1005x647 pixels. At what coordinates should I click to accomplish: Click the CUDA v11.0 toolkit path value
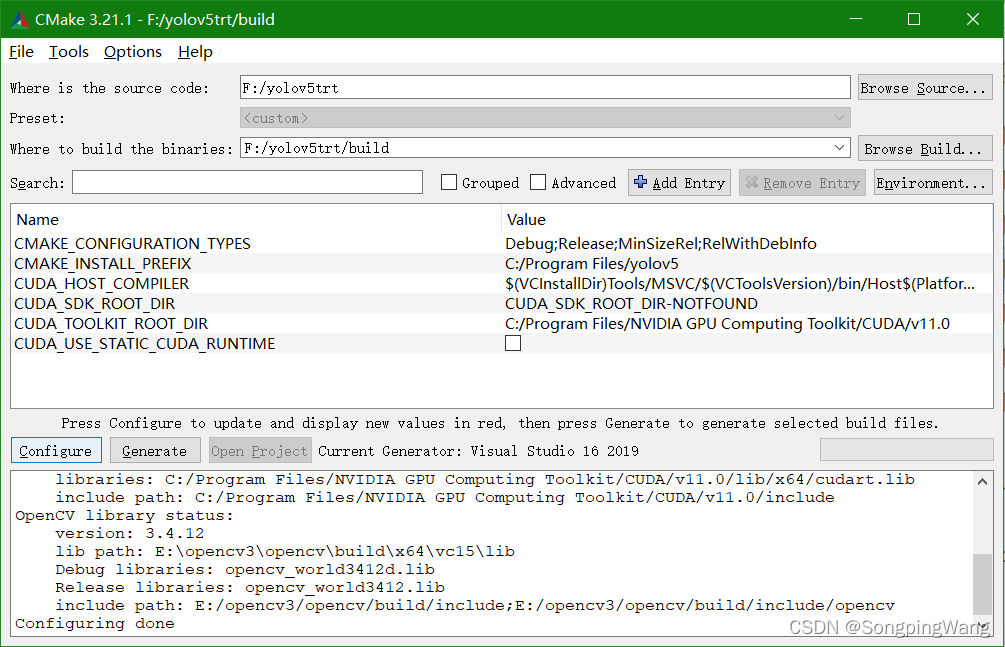coord(727,324)
